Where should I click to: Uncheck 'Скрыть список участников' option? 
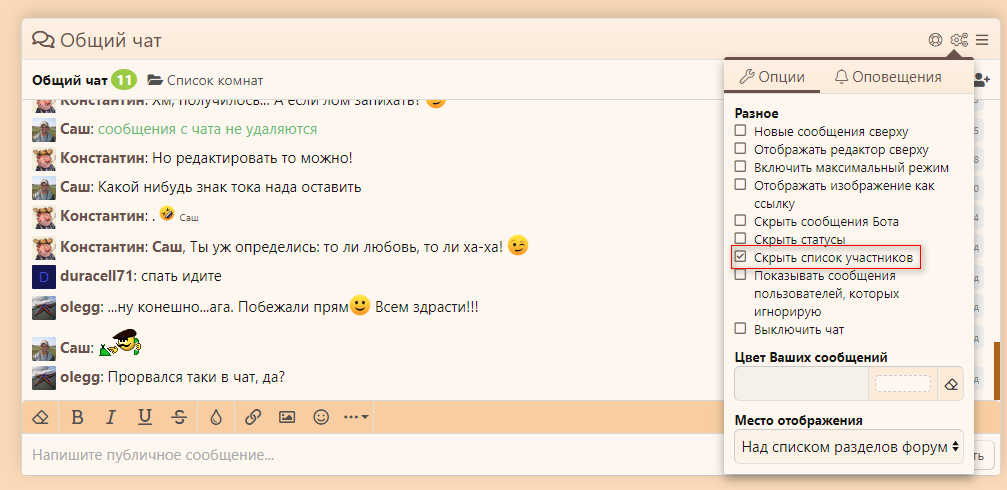pos(741,257)
